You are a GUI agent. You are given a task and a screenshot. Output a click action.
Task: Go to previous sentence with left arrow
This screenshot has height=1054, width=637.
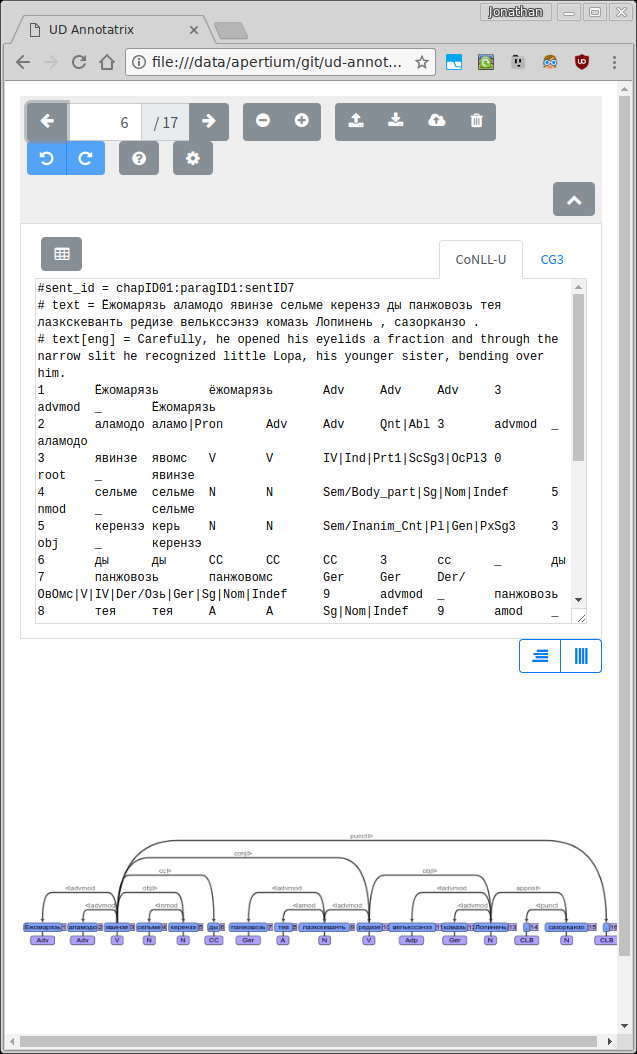pyautogui.click(x=47, y=122)
